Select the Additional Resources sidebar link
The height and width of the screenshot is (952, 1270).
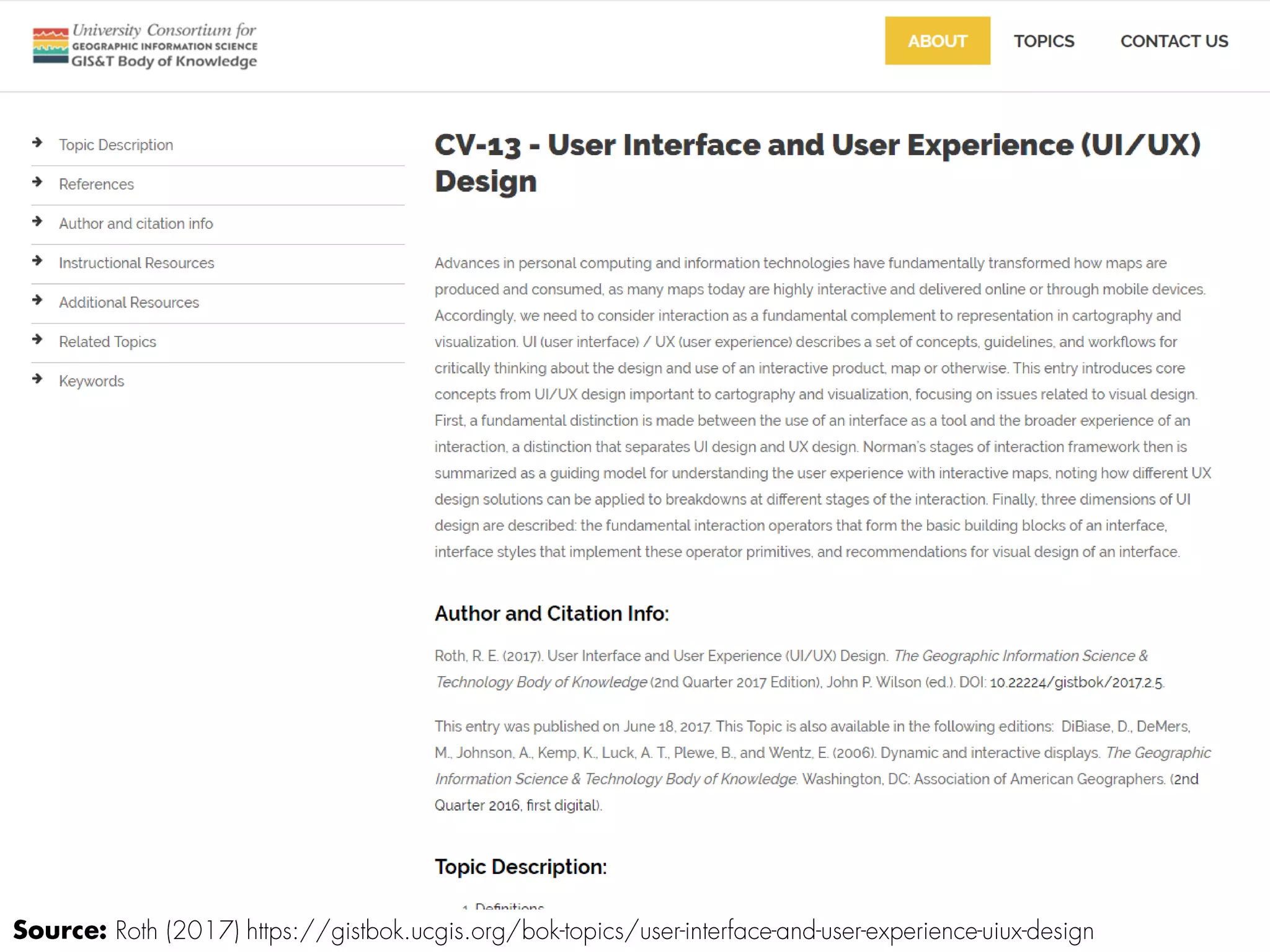[x=129, y=302]
